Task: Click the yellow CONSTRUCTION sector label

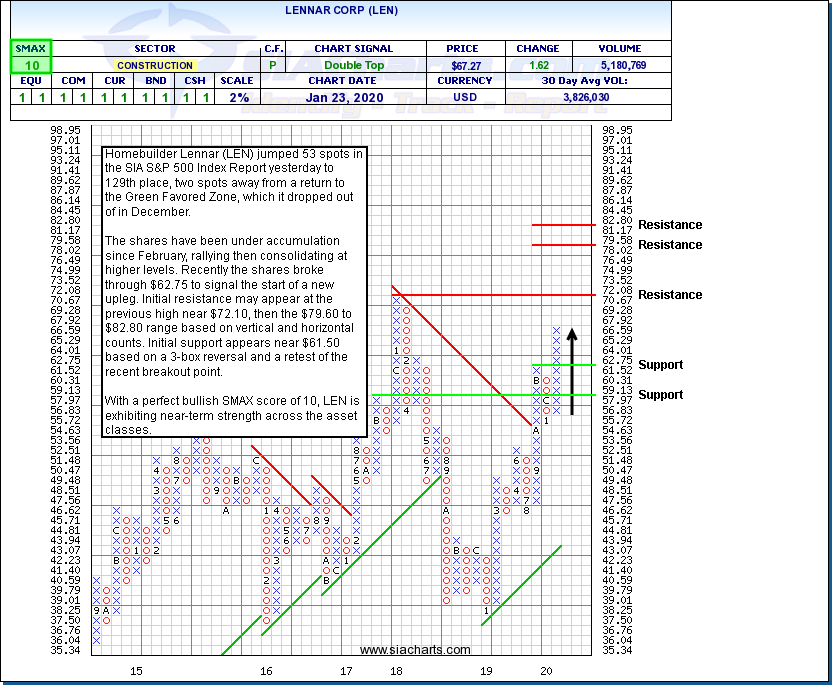Action: [154, 65]
